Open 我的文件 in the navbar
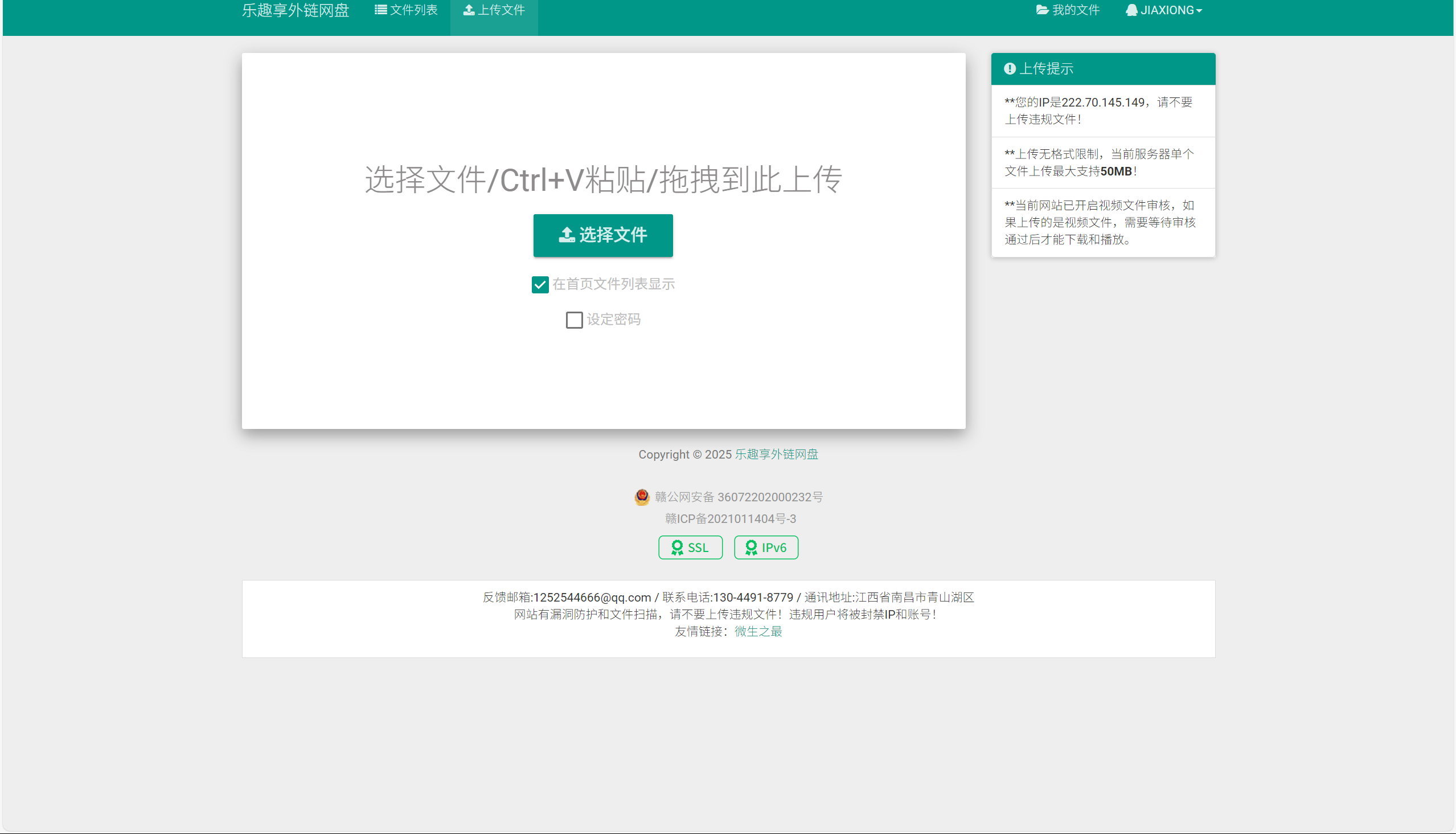The height and width of the screenshot is (834, 1456). point(1075,10)
